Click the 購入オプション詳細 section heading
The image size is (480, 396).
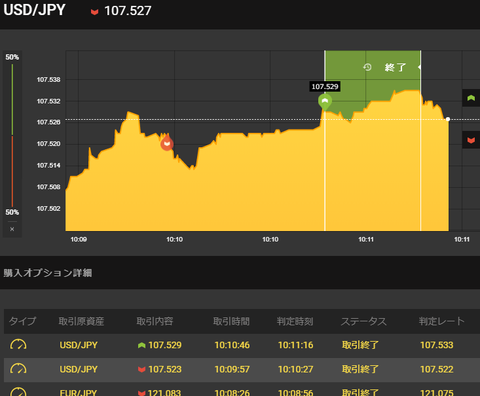coord(48,273)
